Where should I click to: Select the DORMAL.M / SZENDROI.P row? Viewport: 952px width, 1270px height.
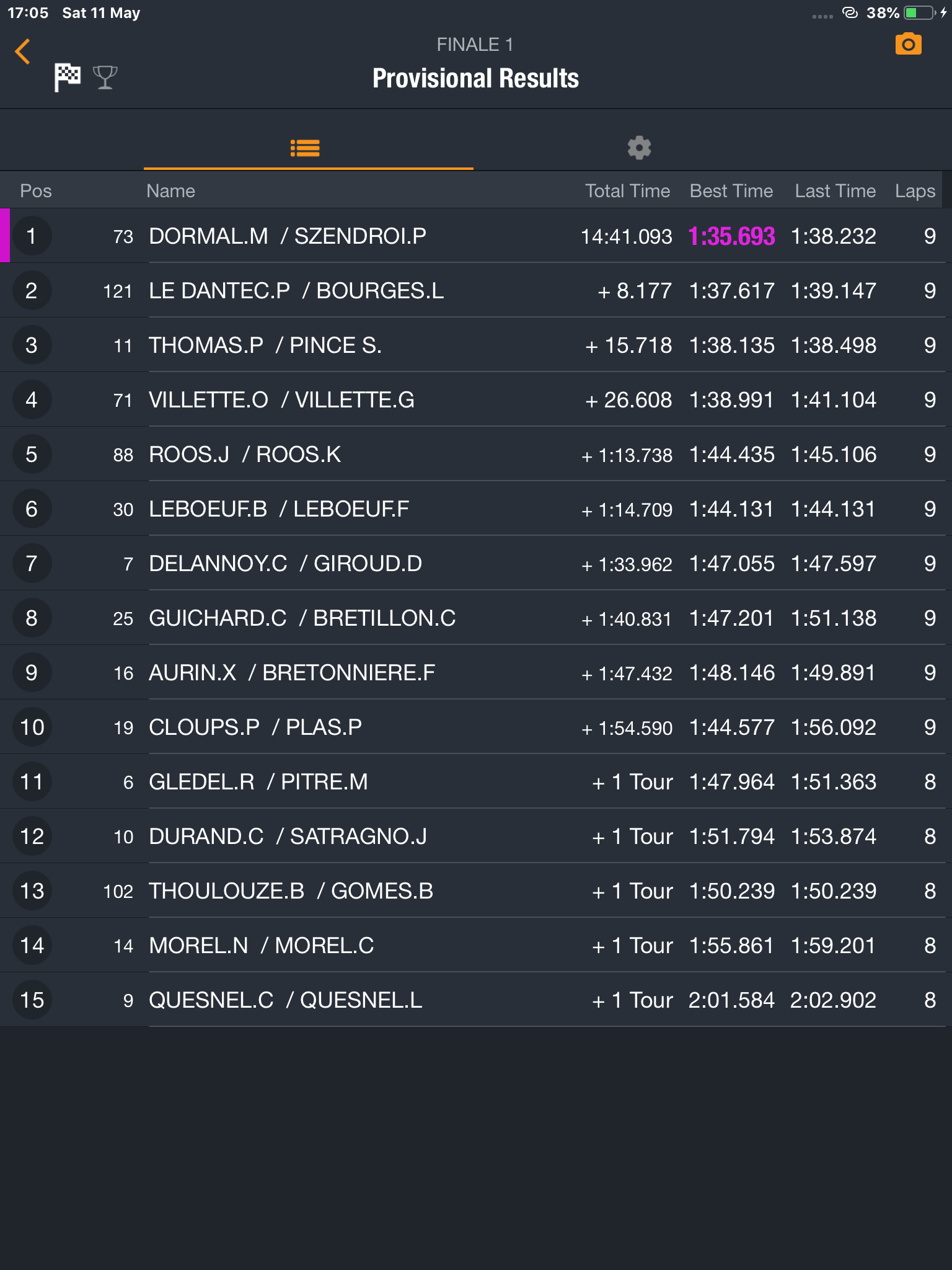(476, 236)
